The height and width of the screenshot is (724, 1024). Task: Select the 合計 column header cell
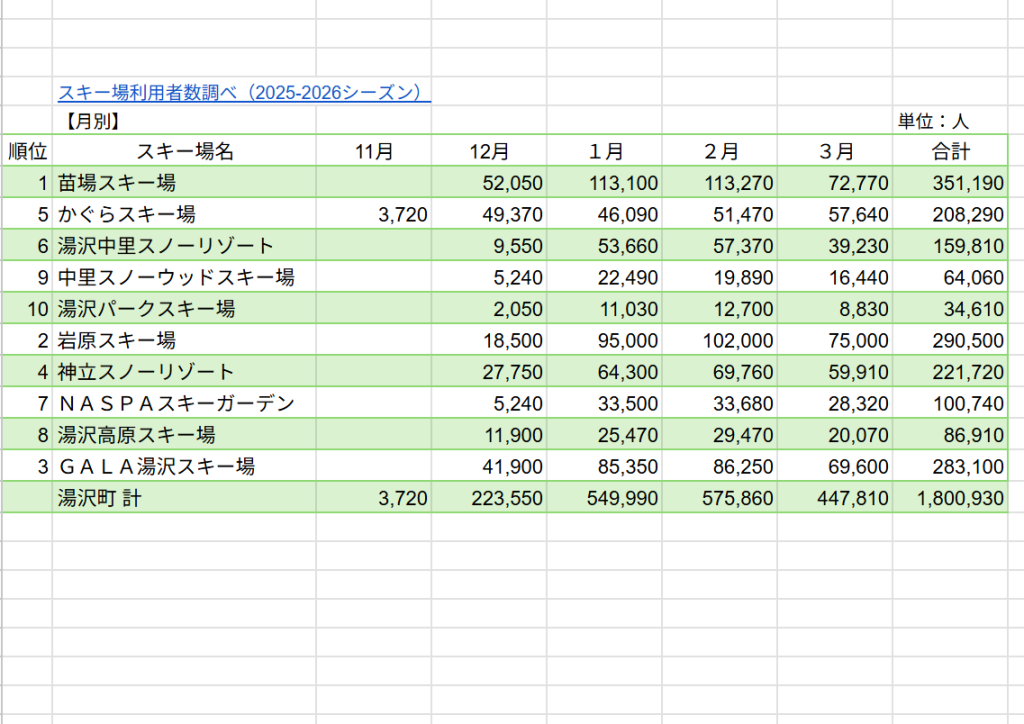pos(950,152)
